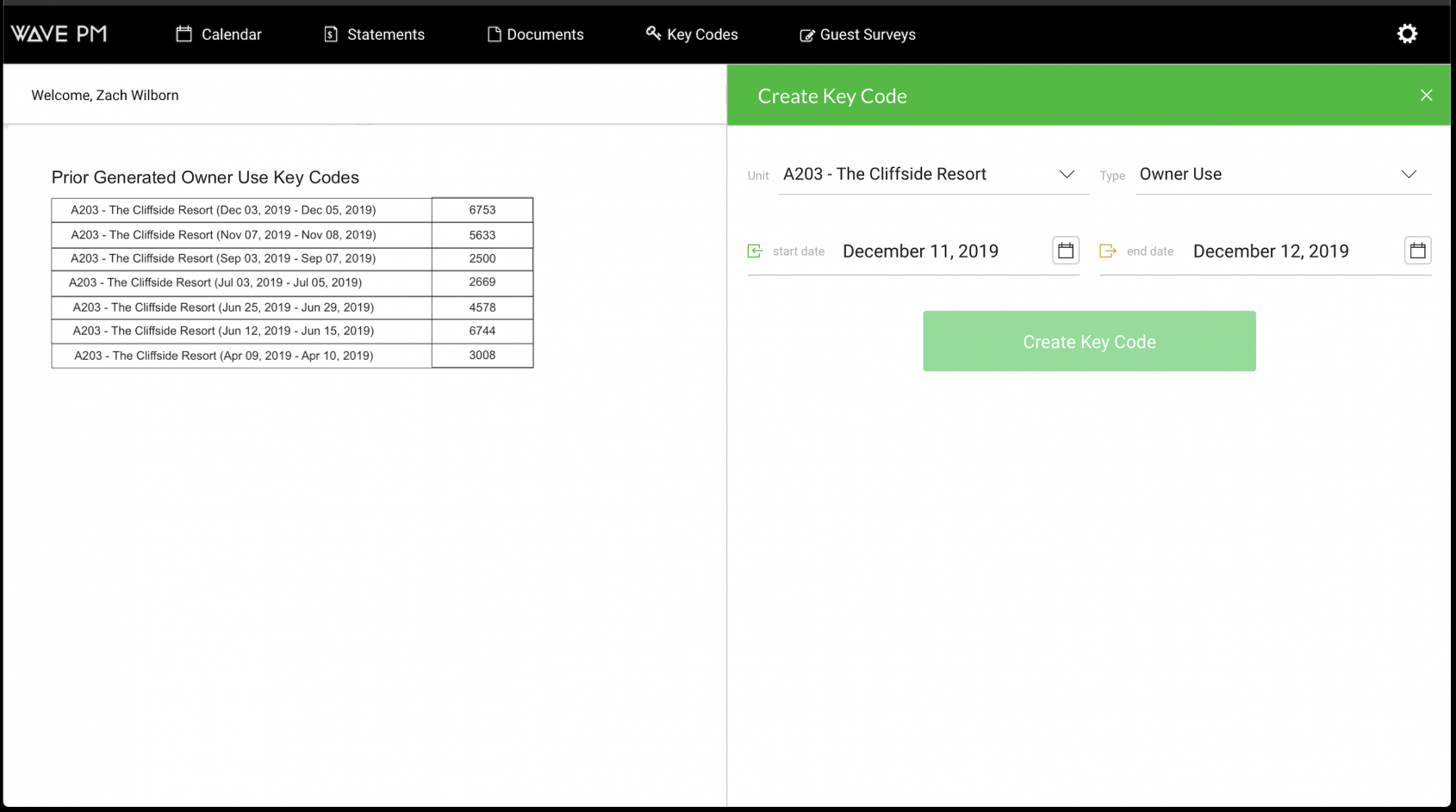Click the Guest Surveys pencil icon
Image resolution: width=1456 pixels, height=812 pixels.
pyautogui.click(x=806, y=34)
